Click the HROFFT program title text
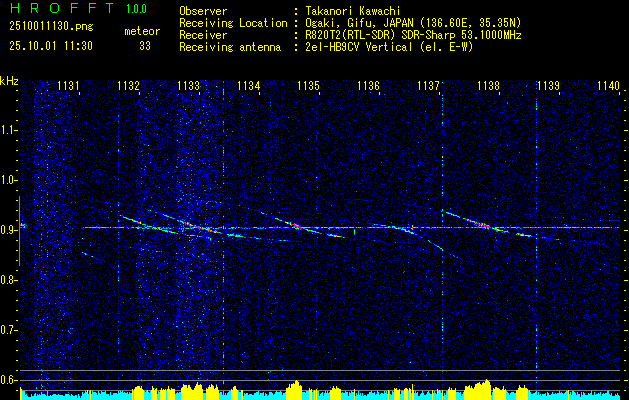 [61, 8]
